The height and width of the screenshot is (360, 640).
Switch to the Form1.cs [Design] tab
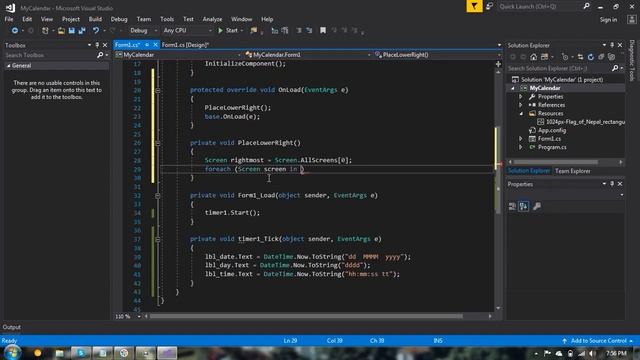(x=185, y=45)
